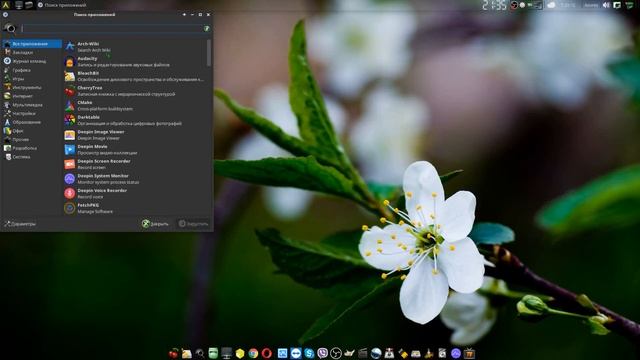
Task: Open the monitor display icon in dock
Action: point(227,353)
